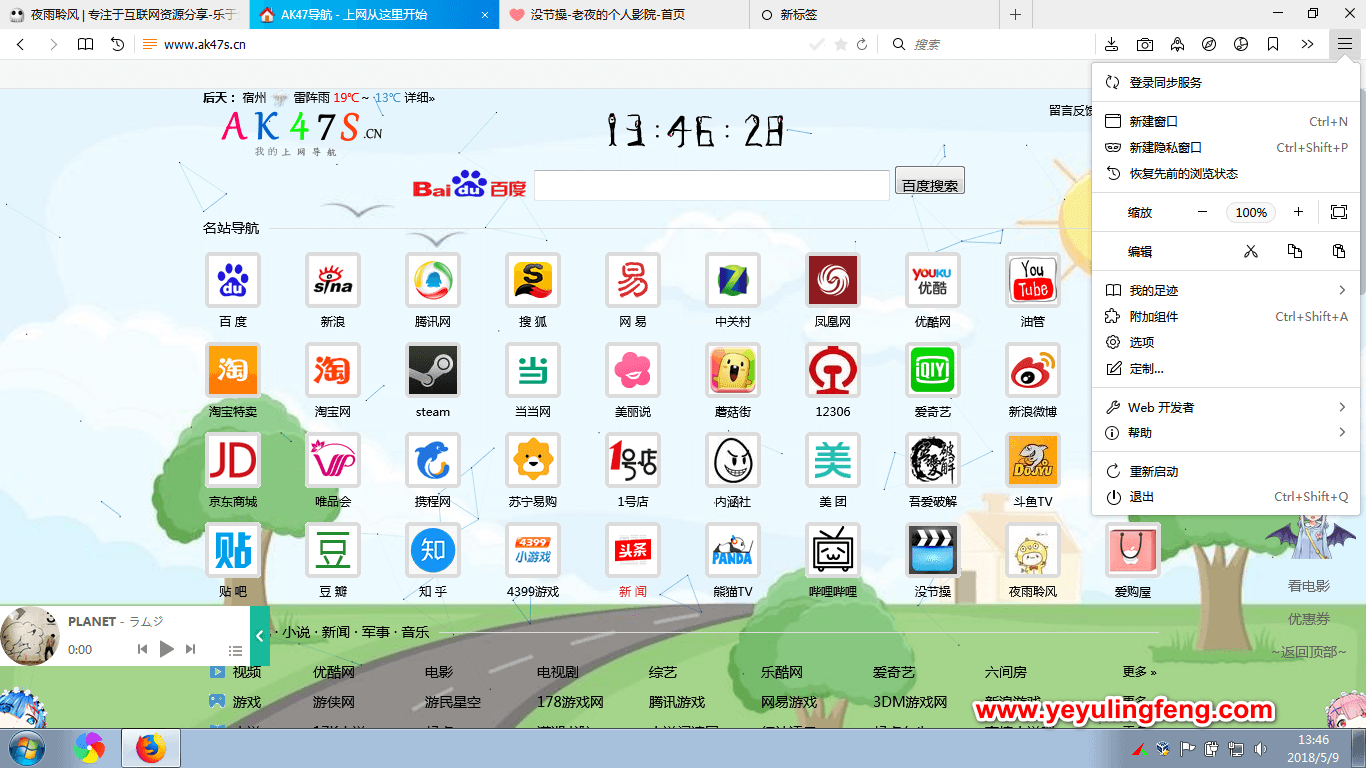Viewport: 1366px width, 768px height.
Task: Open the 搜狐 site icon
Action: [x=533, y=280]
